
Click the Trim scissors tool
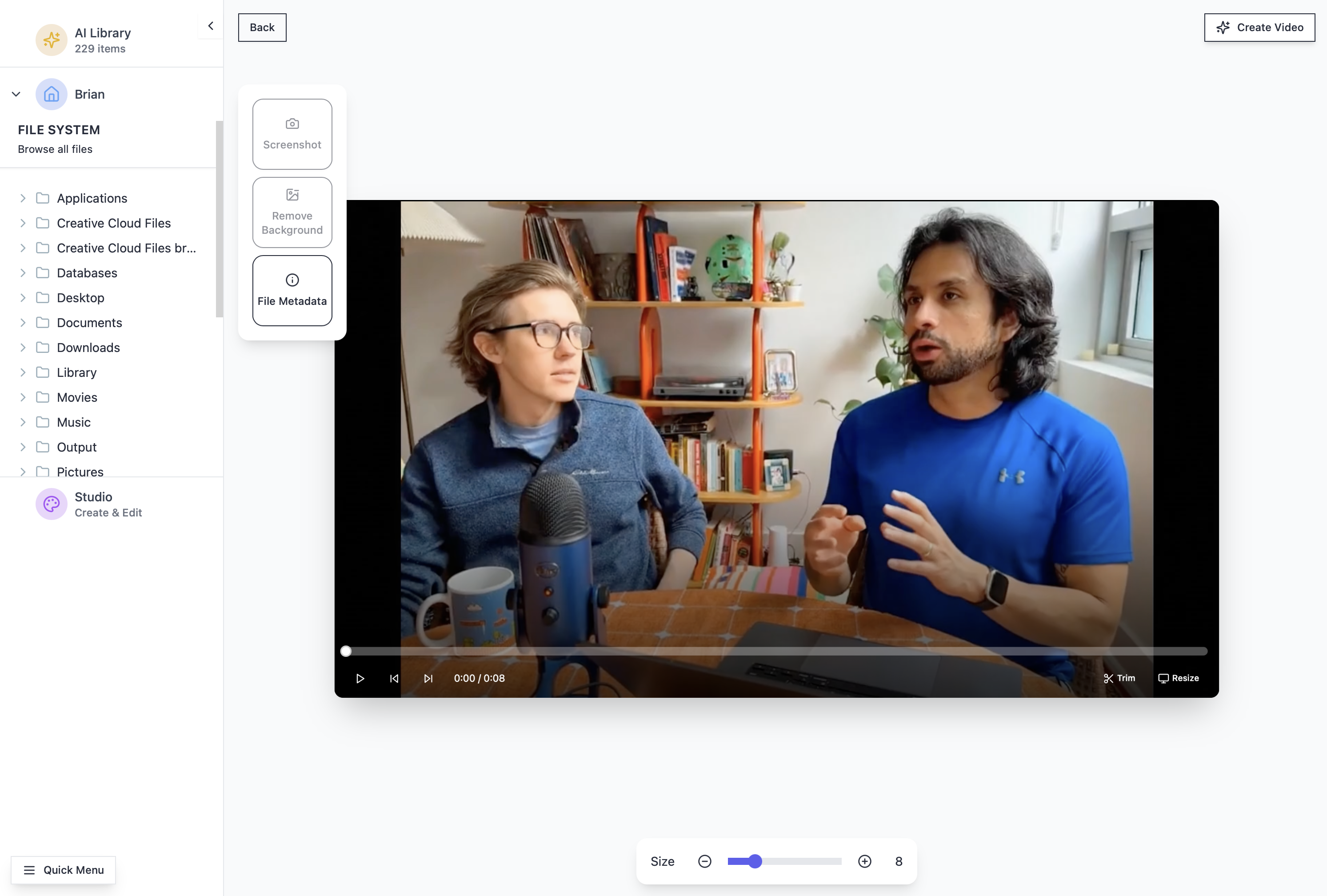coord(1119,678)
